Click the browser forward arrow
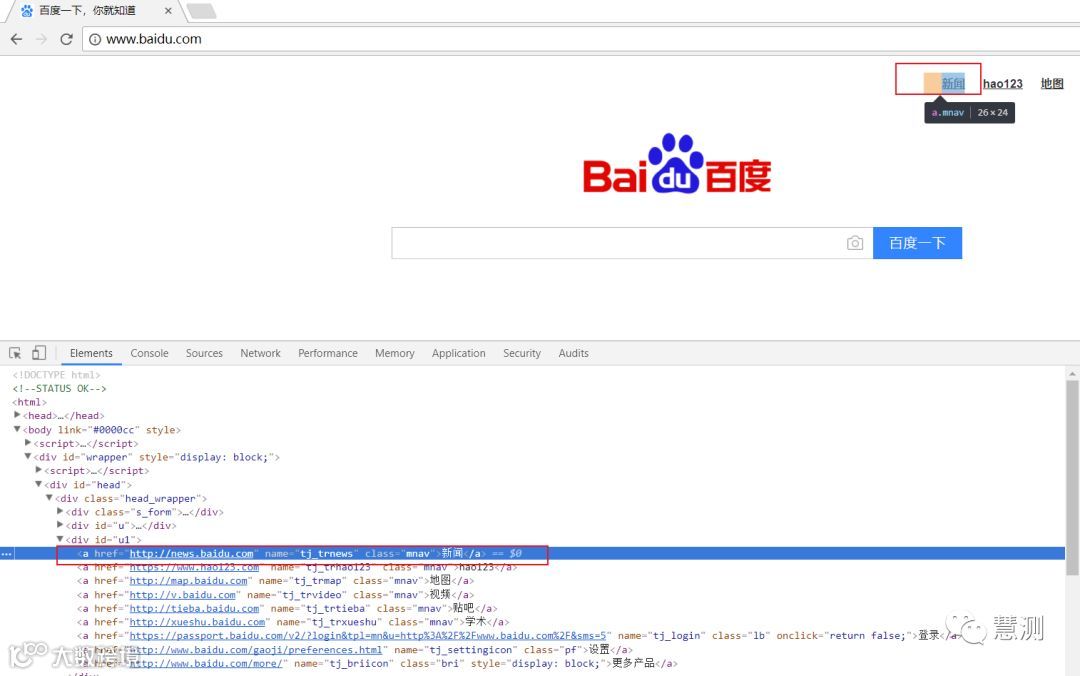The image size is (1080, 676). tap(41, 39)
